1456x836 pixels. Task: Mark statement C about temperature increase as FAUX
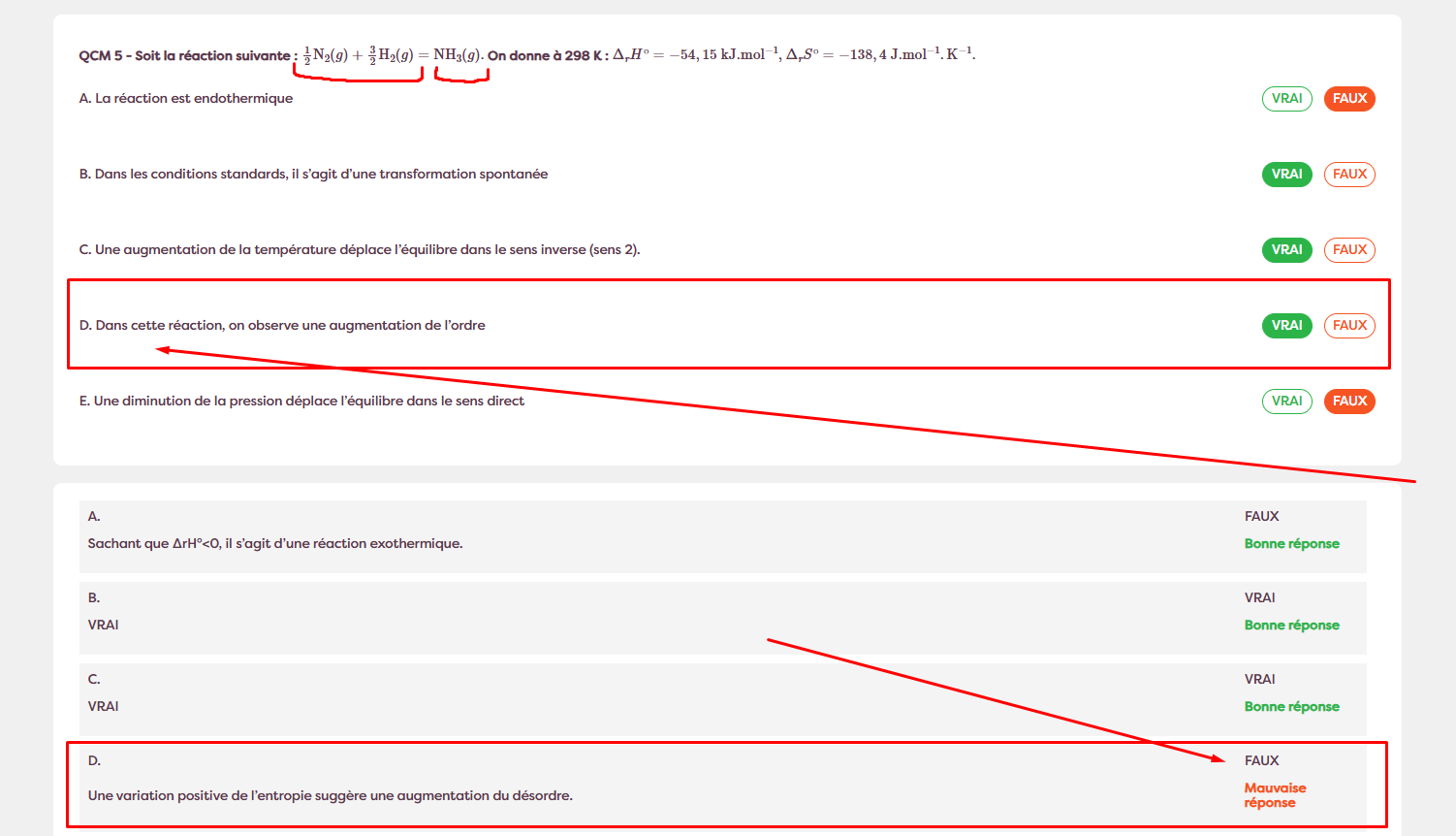click(x=1349, y=250)
